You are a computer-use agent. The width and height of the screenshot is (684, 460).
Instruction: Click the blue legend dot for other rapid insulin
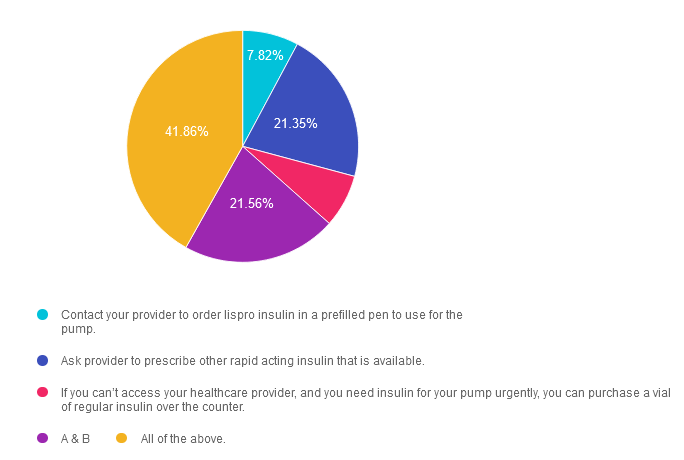click(43, 361)
